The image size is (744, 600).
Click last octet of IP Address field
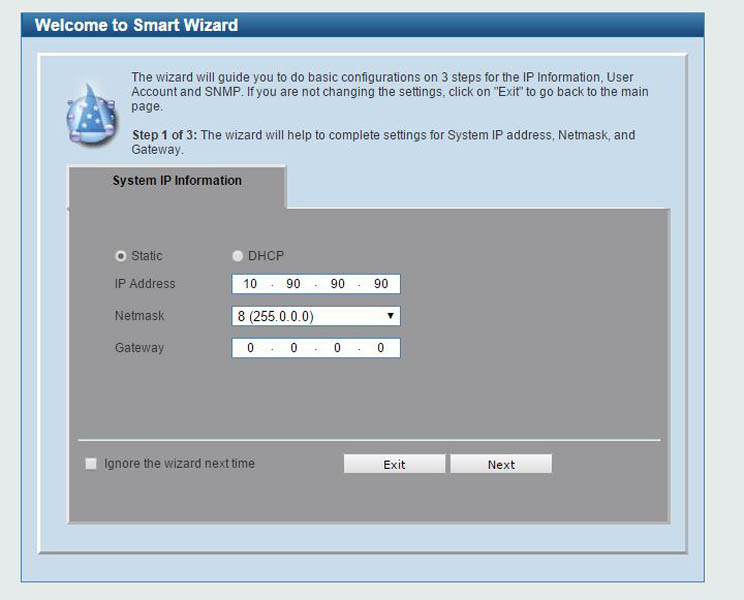click(381, 284)
